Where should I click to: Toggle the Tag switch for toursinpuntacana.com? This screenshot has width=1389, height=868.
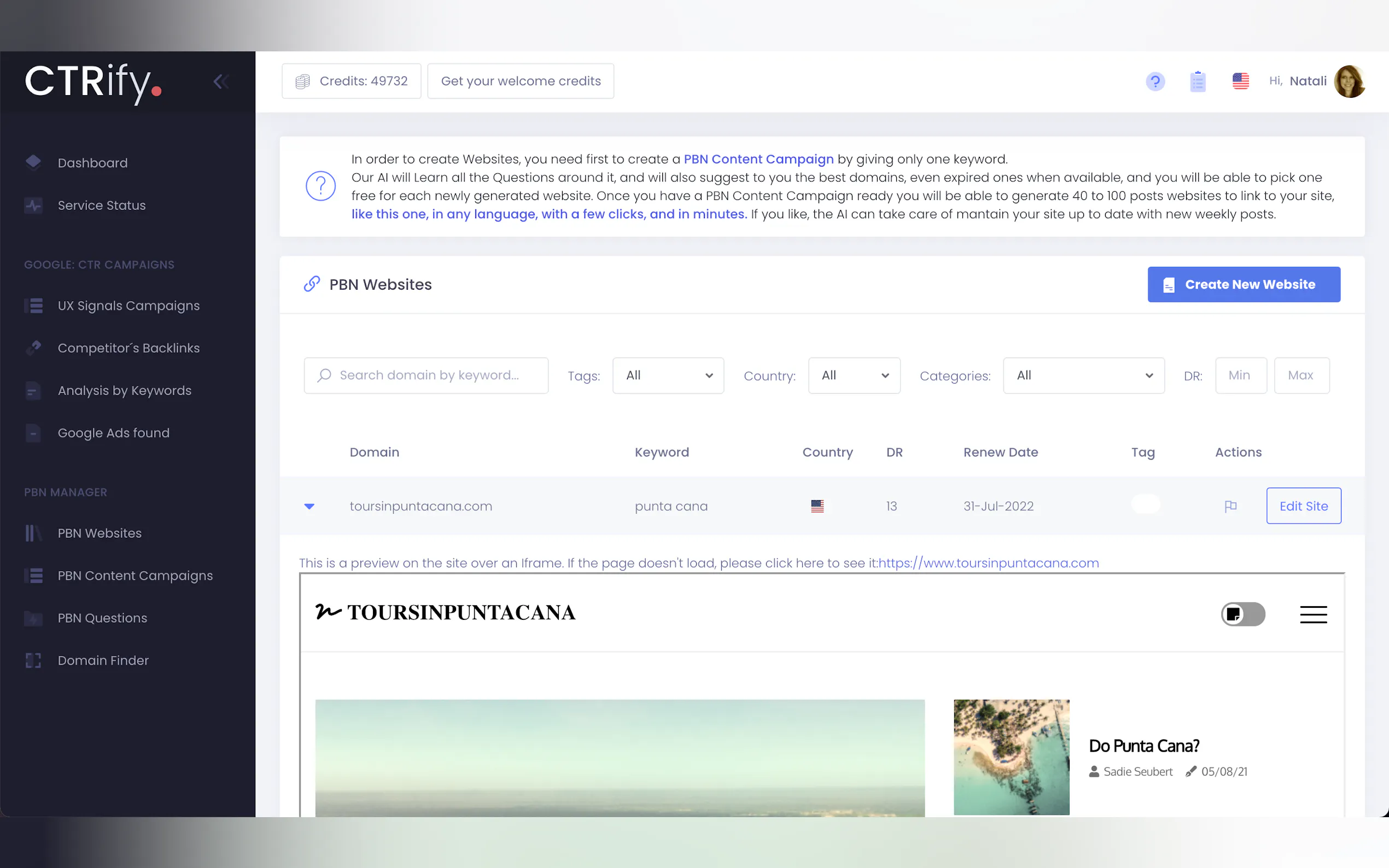point(1146,504)
